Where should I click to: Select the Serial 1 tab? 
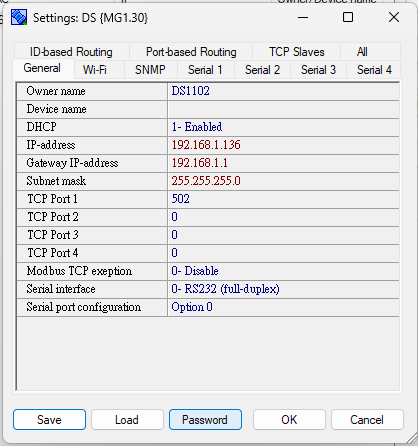(x=205, y=70)
